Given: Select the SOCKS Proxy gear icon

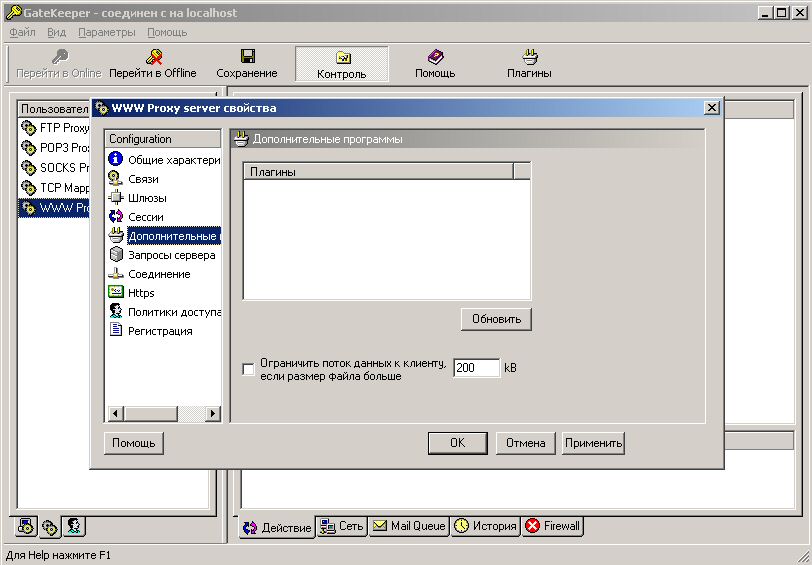Looking at the screenshot, I should click(28, 168).
